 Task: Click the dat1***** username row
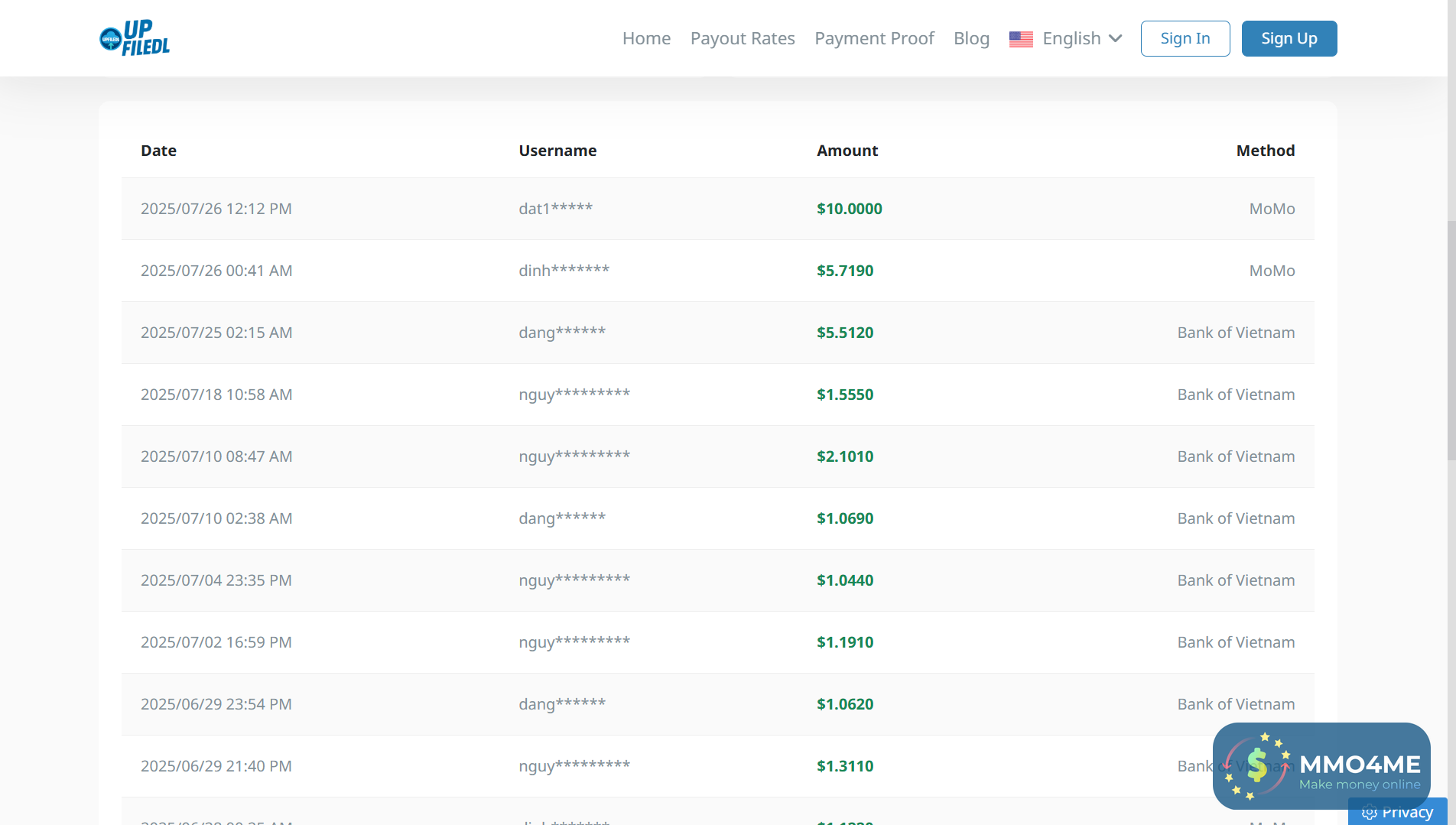point(555,209)
